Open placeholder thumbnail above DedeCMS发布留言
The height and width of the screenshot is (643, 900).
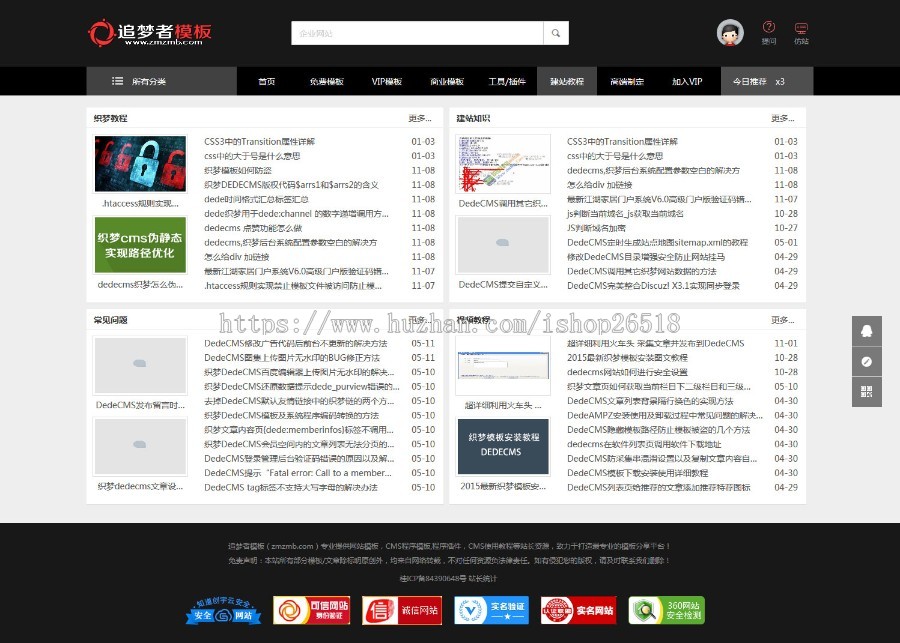[x=140, y=365]
